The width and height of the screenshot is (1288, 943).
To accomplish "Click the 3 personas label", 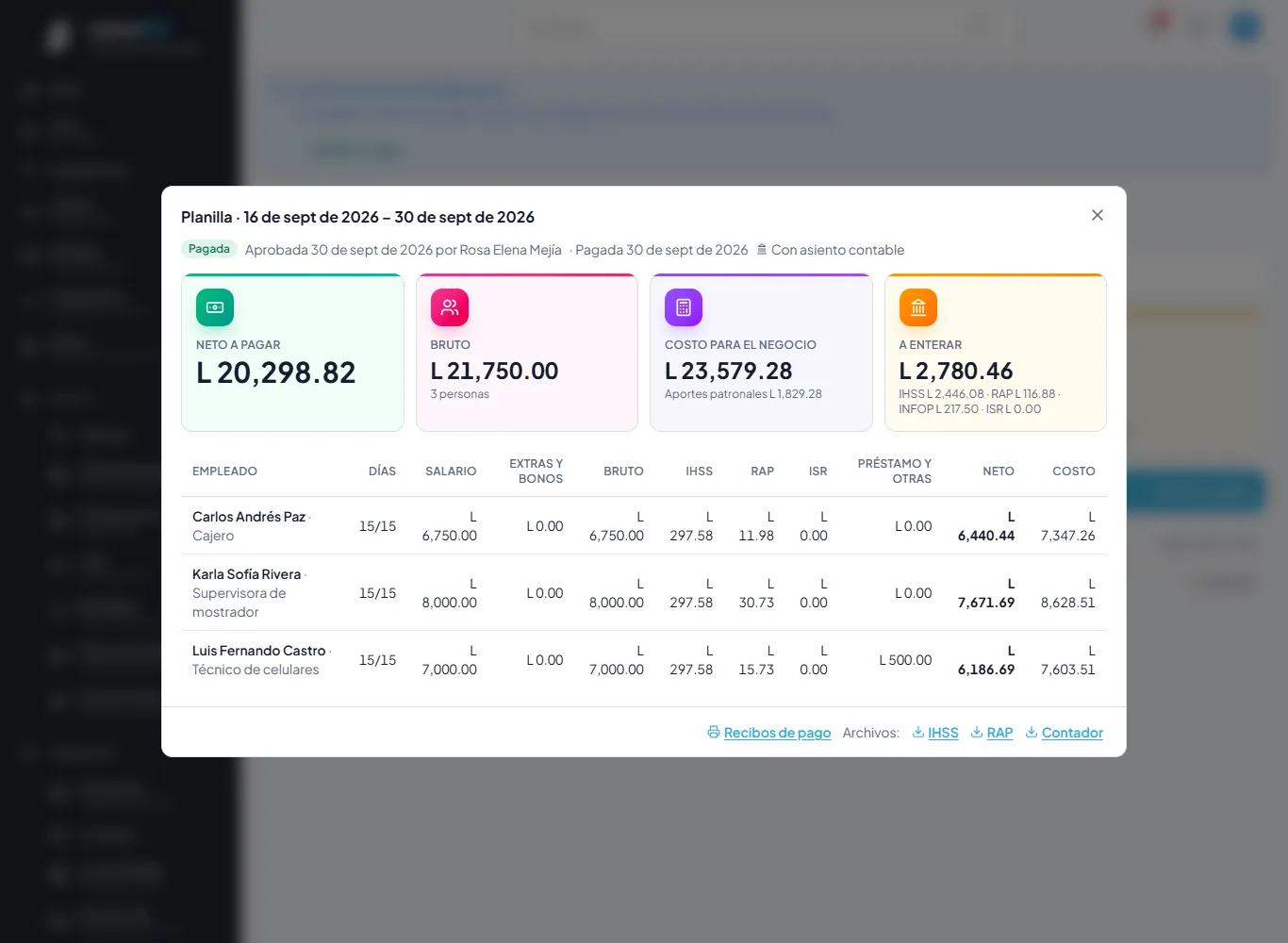I will pyautogui.click(x=460, y=394).
